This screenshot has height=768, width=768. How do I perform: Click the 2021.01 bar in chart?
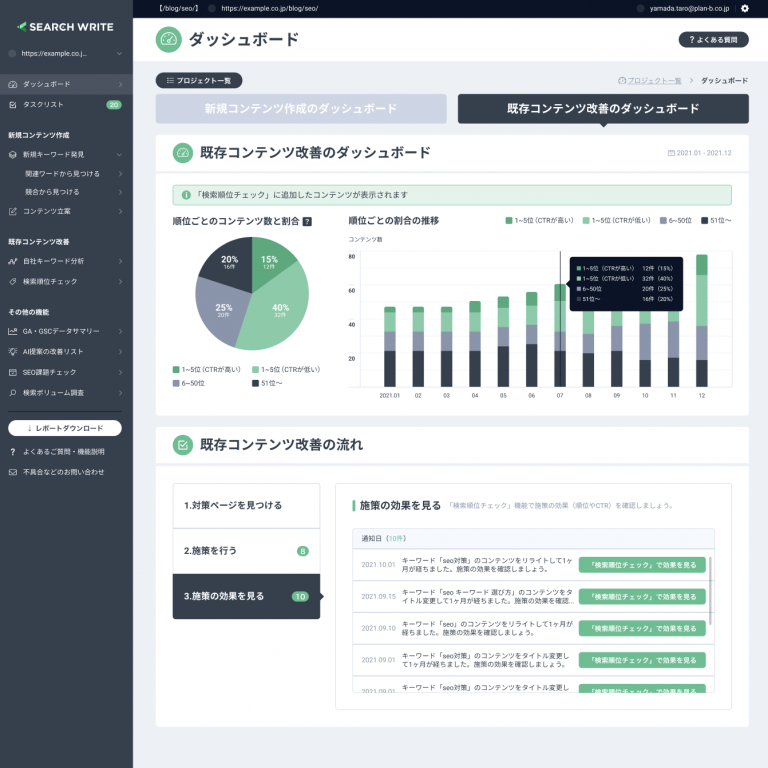390,347
